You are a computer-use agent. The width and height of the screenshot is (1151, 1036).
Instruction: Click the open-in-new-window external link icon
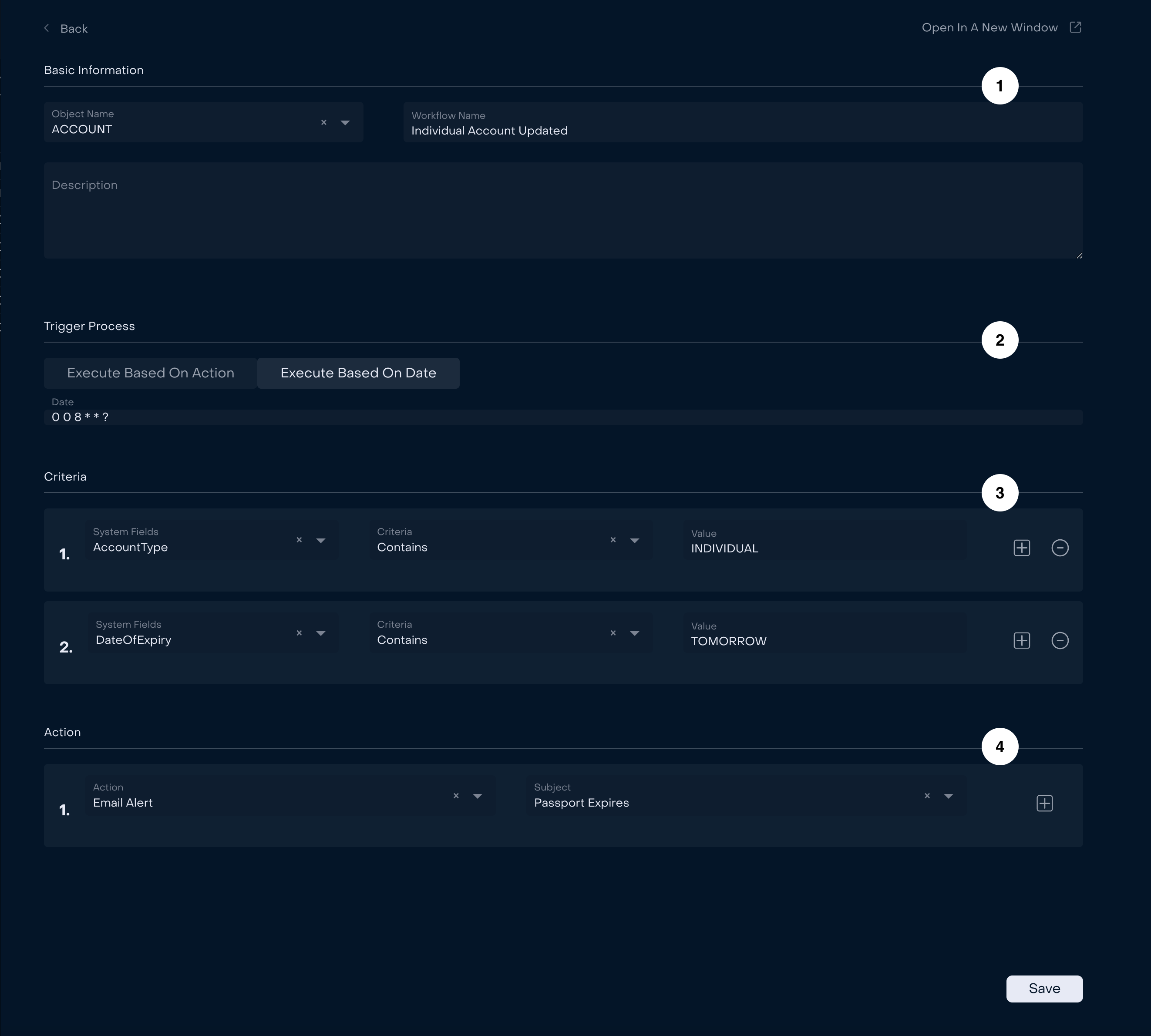click(x=1075, y=27)
